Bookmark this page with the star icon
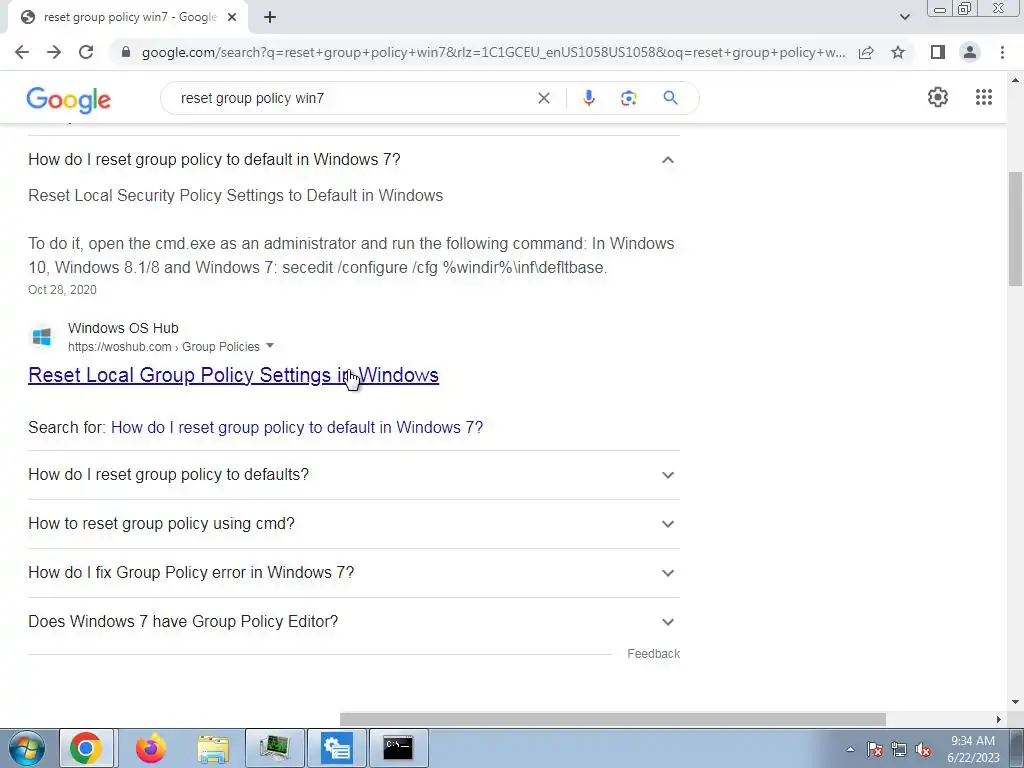This screenshot has height=768, width=1024. tap(899, 52)
